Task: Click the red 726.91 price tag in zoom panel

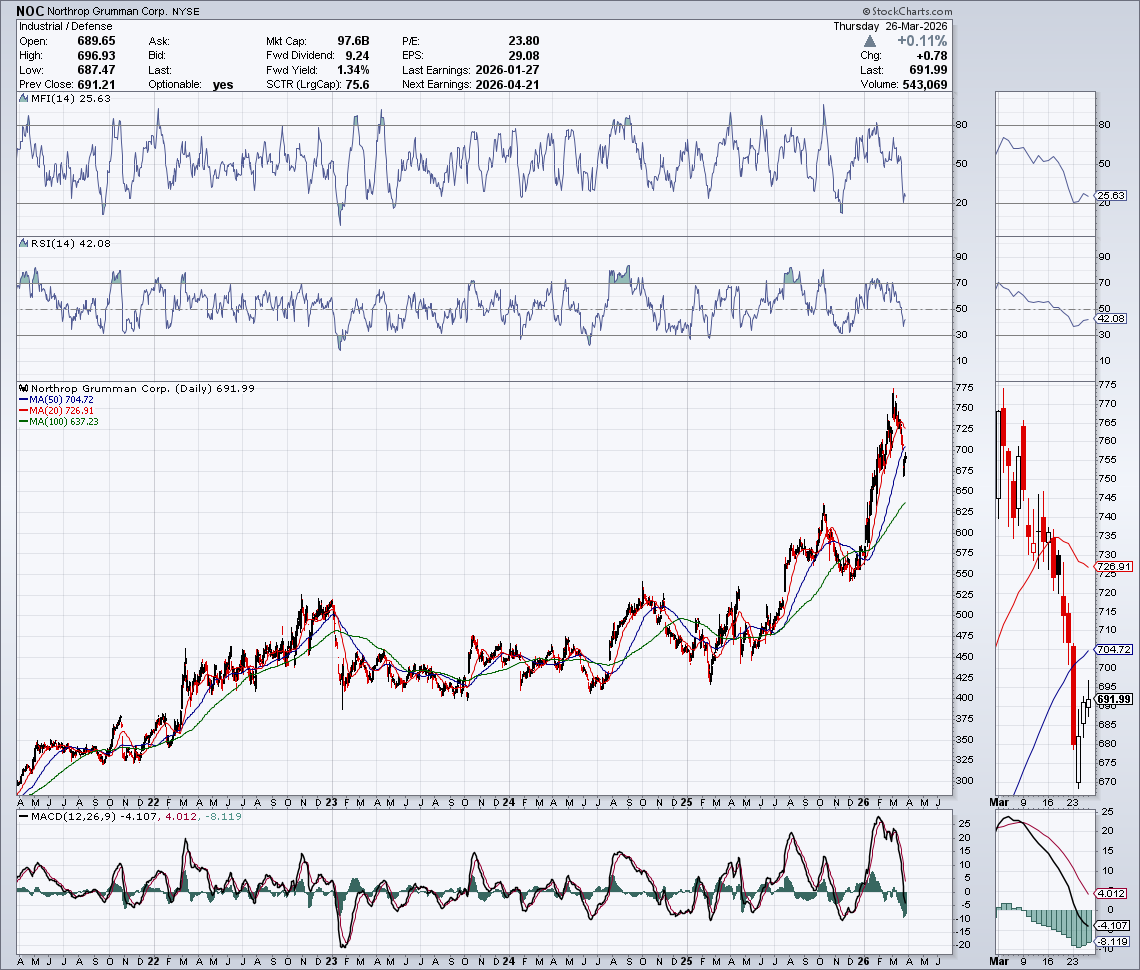Action: pyautogui.click(x=1114, y=566)
